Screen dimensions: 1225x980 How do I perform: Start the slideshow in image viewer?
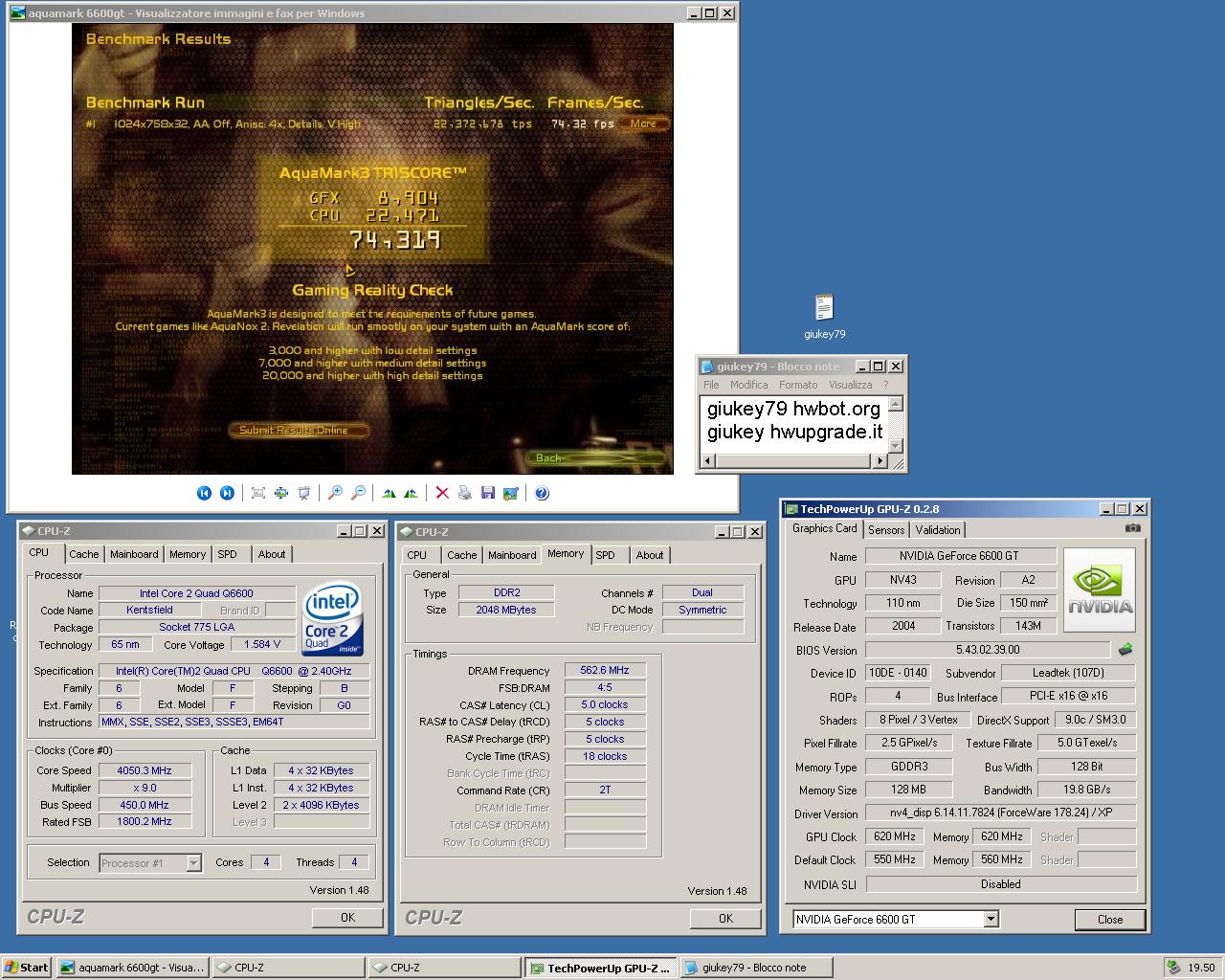click(x=304, y=493)
